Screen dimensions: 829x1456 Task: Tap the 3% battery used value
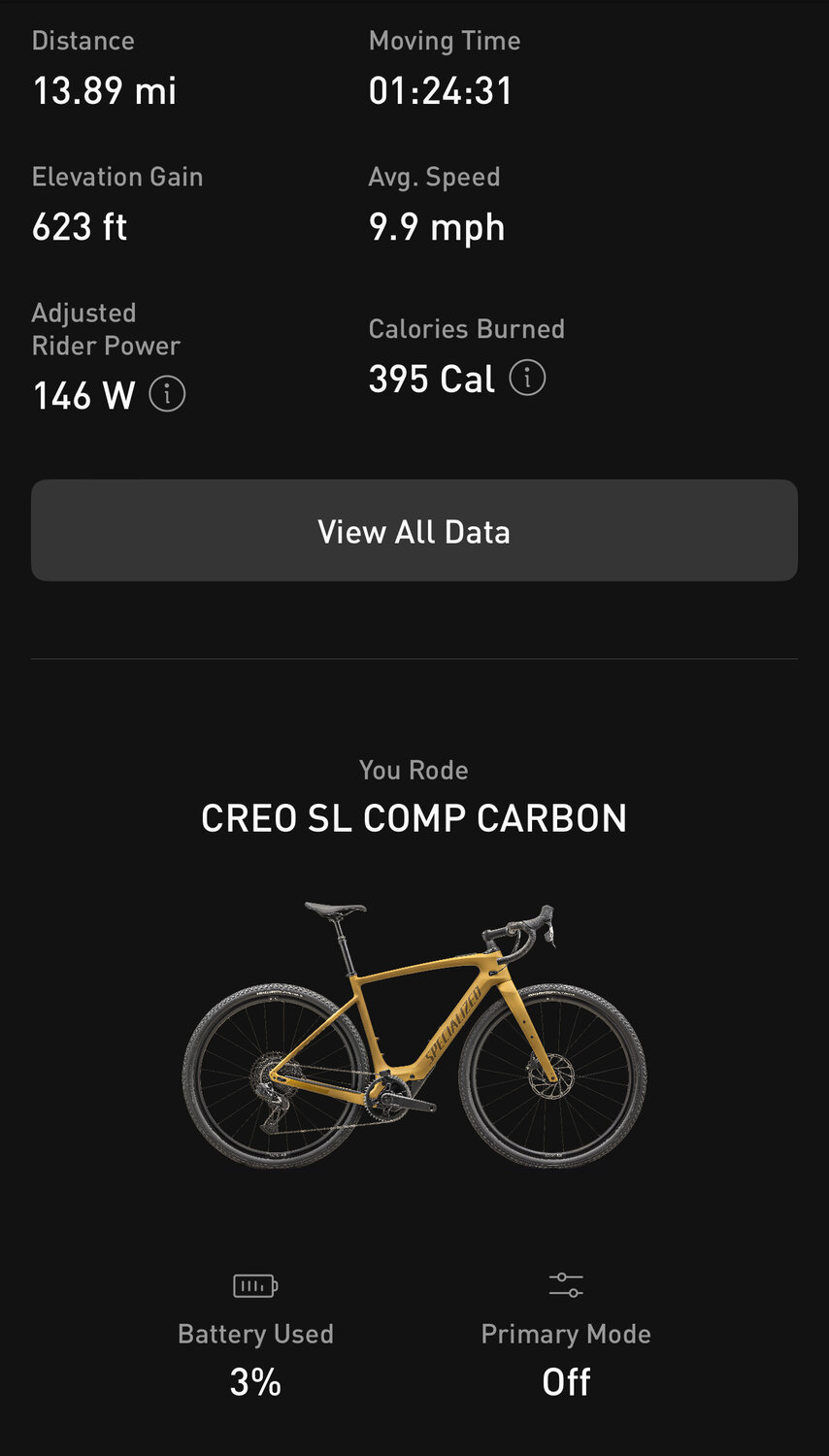[255, 1381]
